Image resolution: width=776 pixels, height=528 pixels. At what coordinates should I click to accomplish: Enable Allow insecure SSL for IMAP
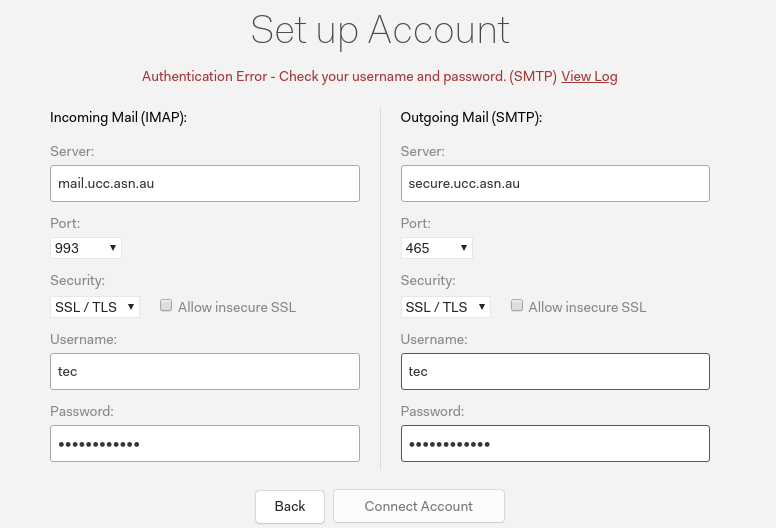[x=166, y=305]
